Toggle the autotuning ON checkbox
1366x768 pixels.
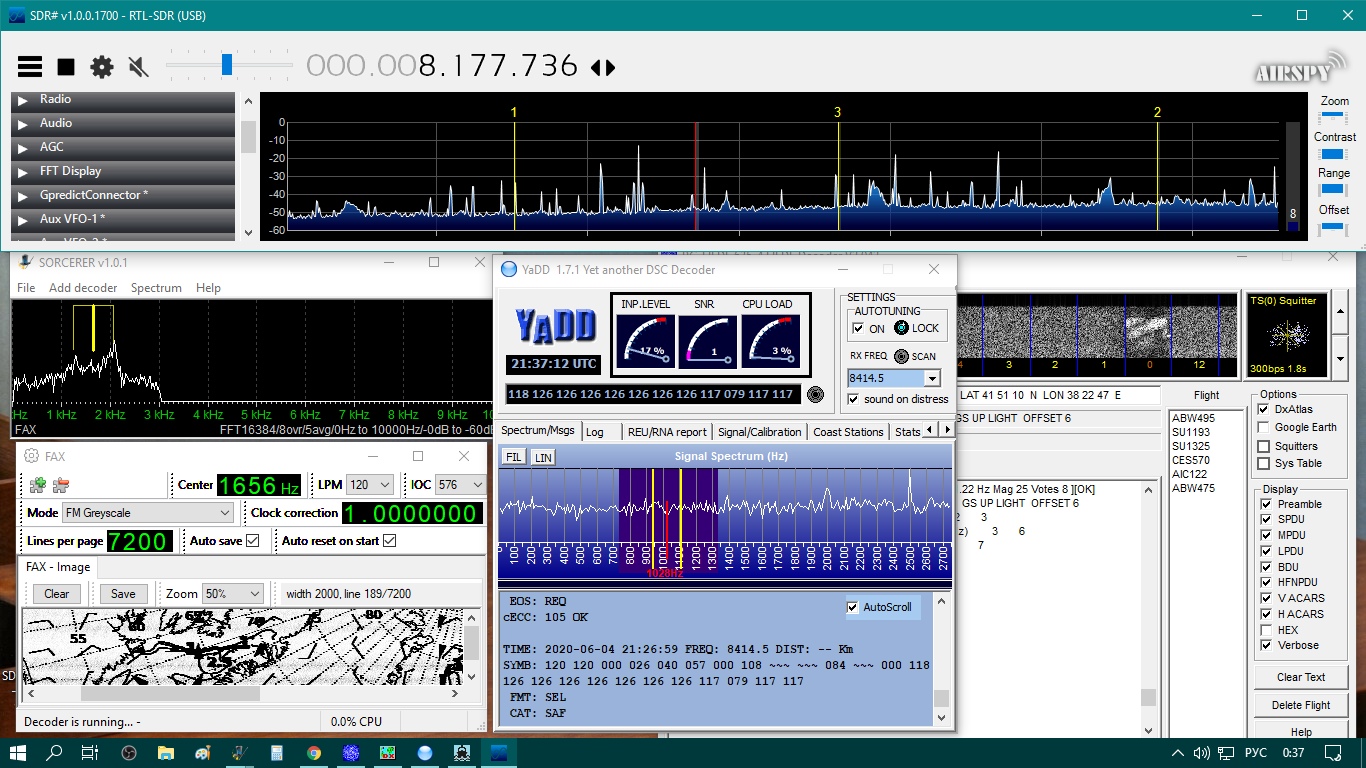858,328
